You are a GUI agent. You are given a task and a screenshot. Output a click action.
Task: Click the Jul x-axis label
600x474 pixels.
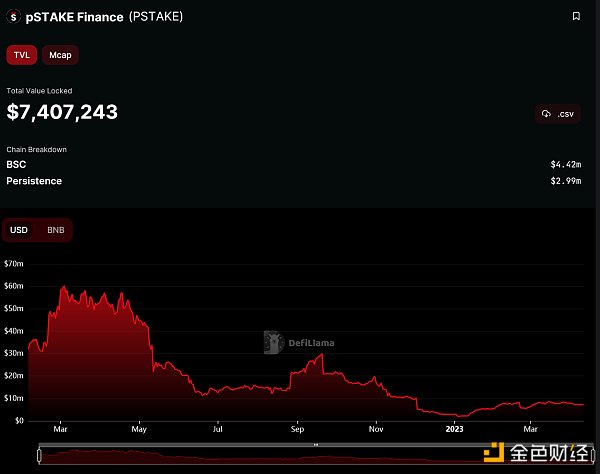217,429
